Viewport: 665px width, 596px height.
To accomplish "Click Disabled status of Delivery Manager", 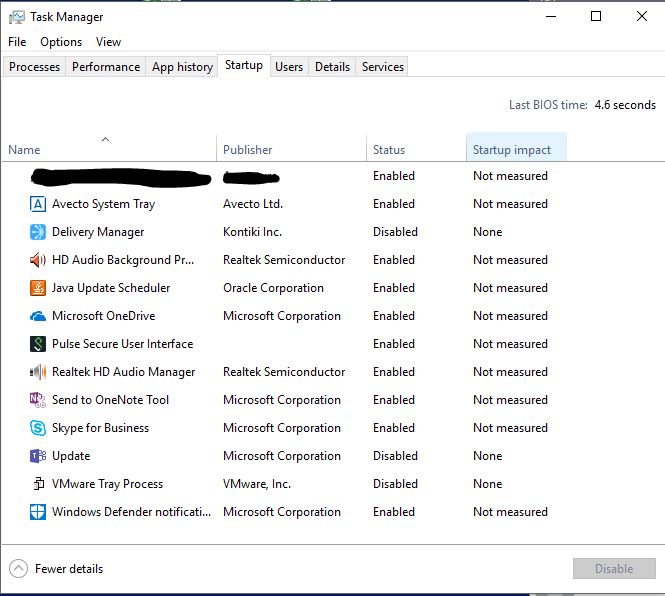I will coord(395,232).
